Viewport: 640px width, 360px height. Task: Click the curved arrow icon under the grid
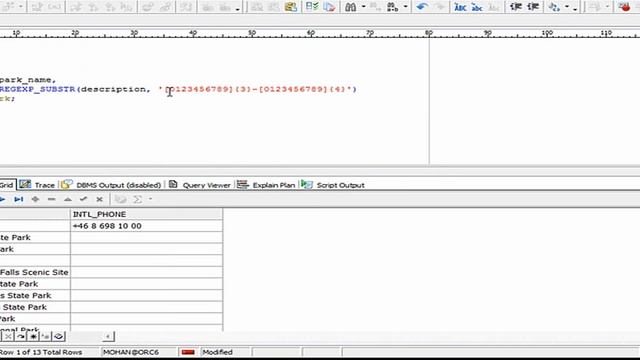21,336
